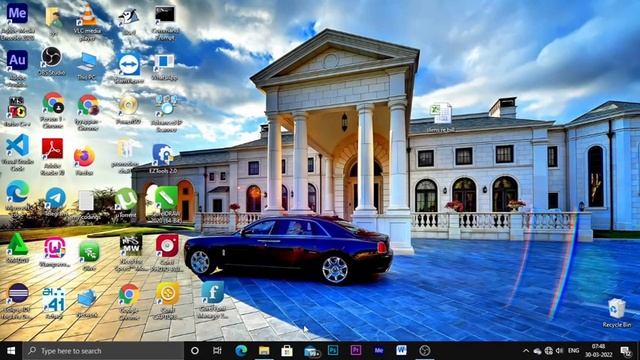Open the green triangle app shortcut

pyautogui.click(x=17, y=247)
